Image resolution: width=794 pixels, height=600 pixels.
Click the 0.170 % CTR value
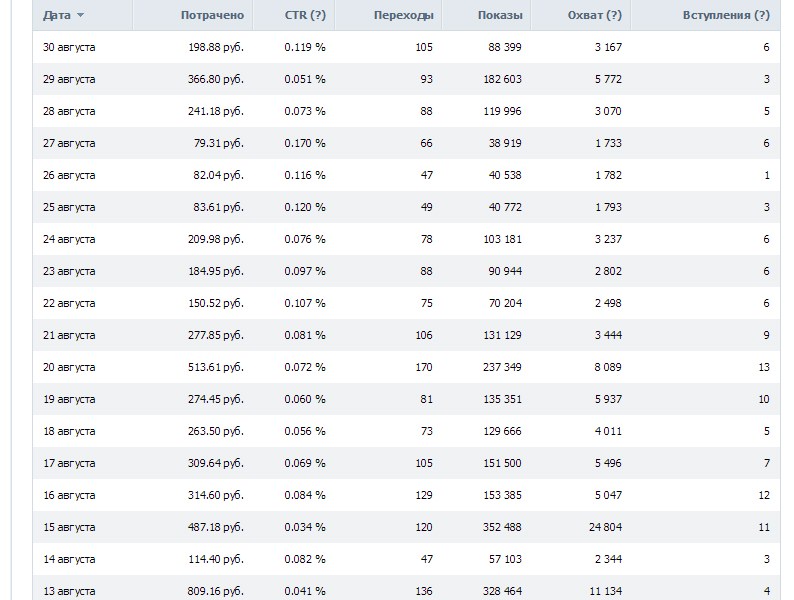tap(305, 143)
